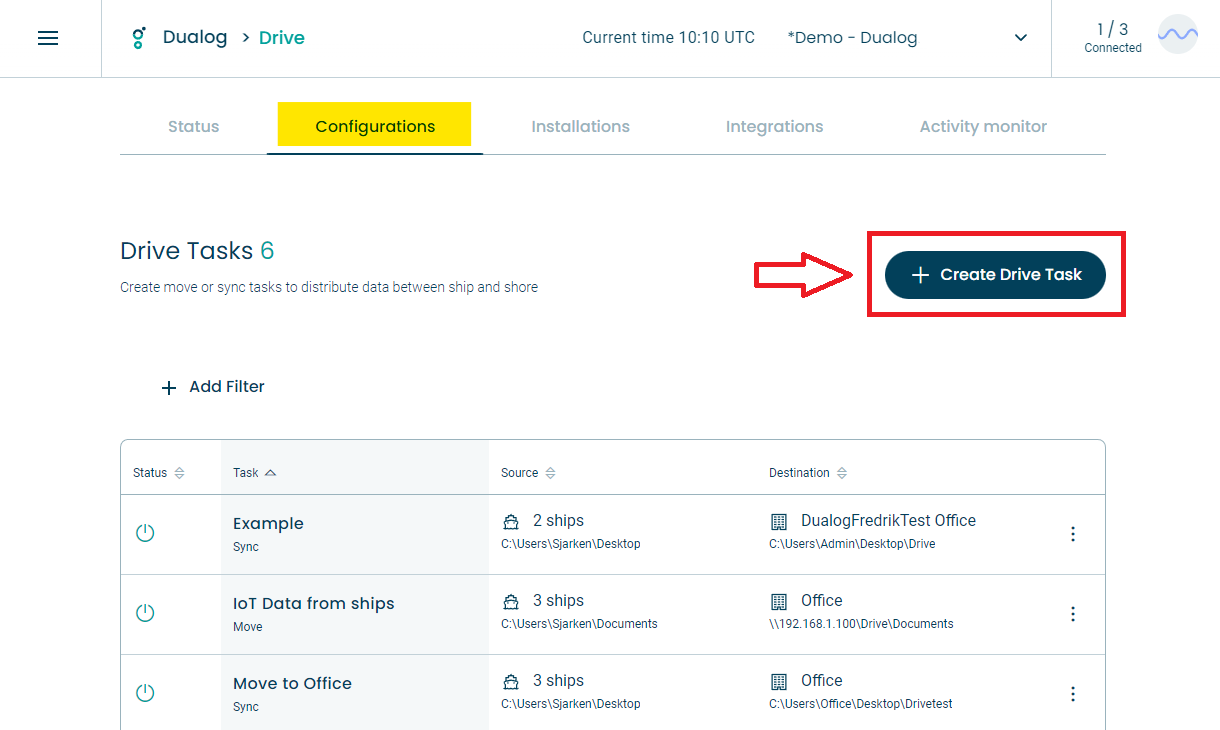Open the hamburger navigation menu
Image resolution: width=1220 pixels, height=730 pixels.
48,38
